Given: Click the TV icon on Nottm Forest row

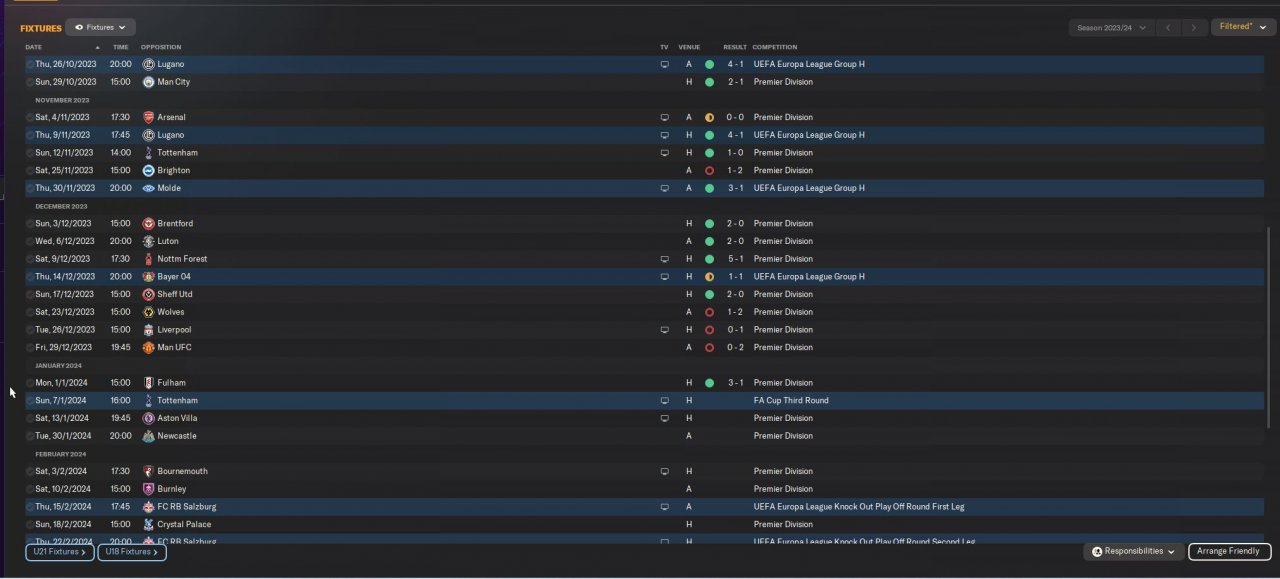Looking at the screenshot, I should click(664, 259).
